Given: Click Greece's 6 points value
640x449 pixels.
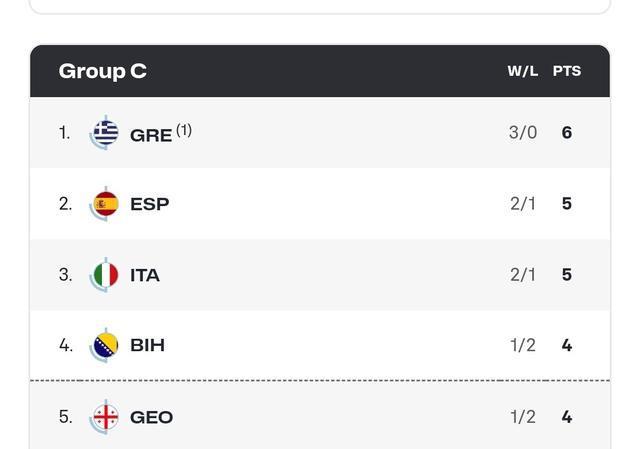Looking at the screenshot, I should click(x=567, y=133).
